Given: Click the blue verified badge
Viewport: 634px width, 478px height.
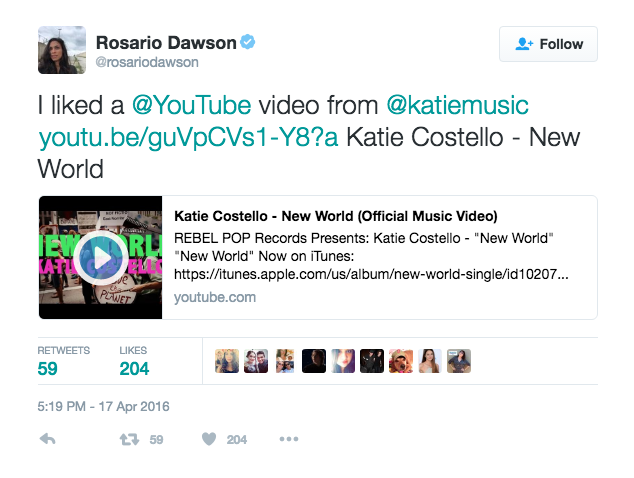Looking at the screenshot, I should (x=247, y=42).
